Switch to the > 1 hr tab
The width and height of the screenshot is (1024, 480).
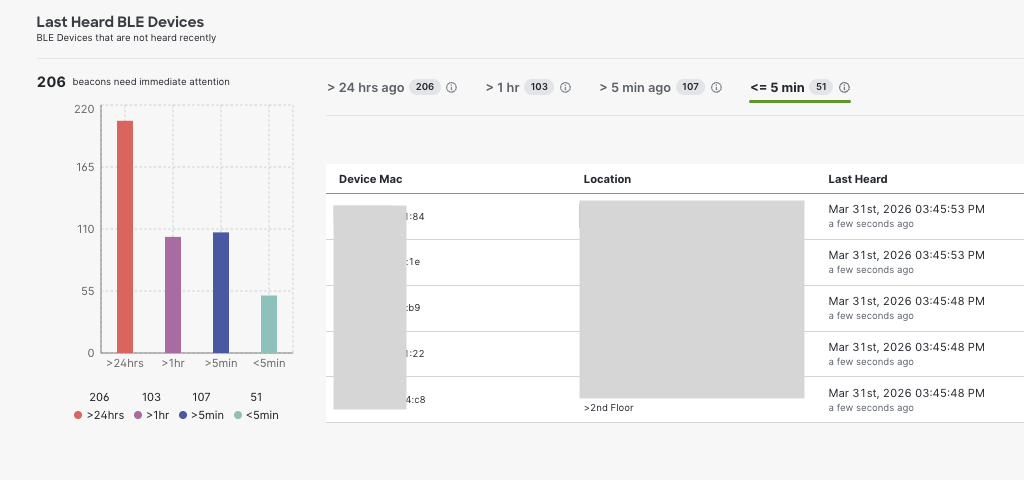coord(502,88)
